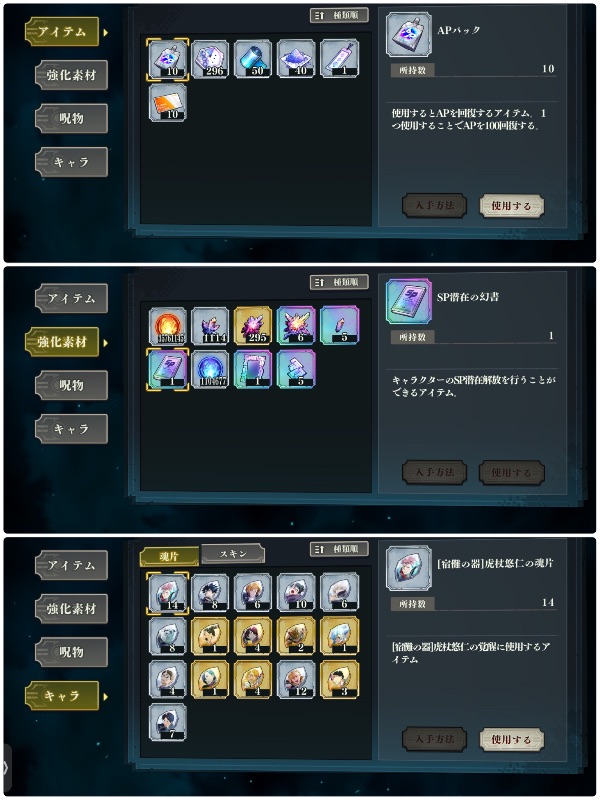Select the 虎杖悠仁 soul fragment showing 14
This screenshot has height=800, width=600.
point(168,593)
